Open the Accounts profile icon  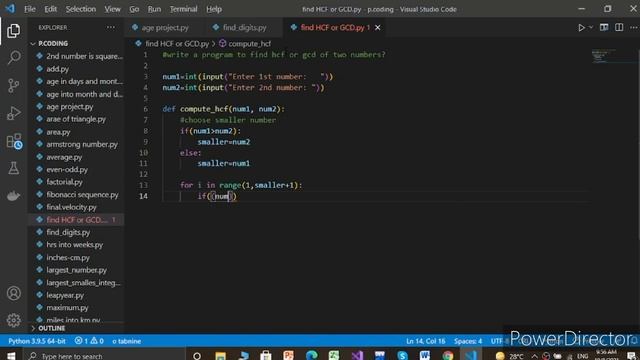(13, 293)
